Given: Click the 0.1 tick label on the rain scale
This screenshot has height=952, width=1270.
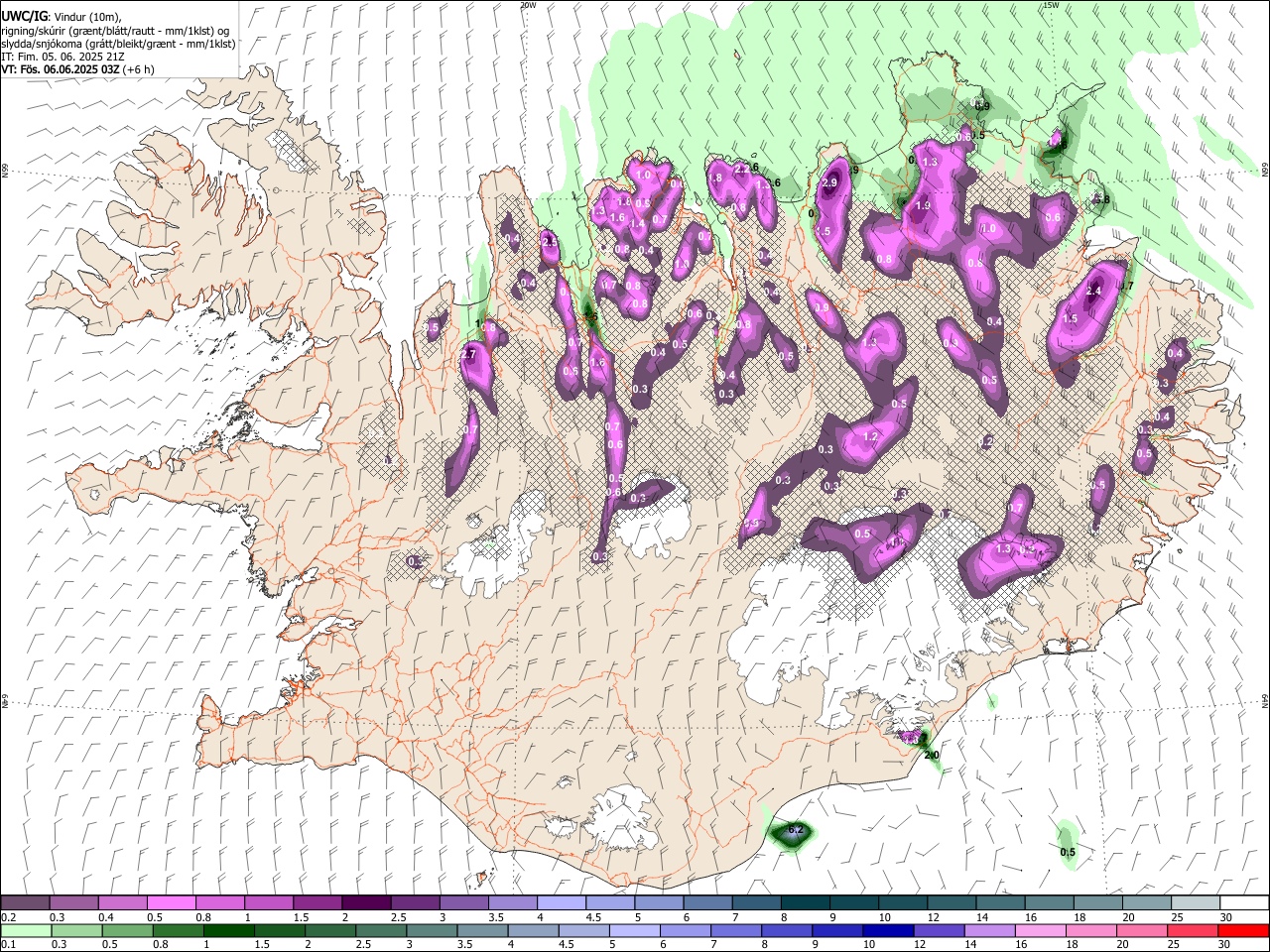Looking at the screenshot, I should pyautogui.click(x=8, y=944).
